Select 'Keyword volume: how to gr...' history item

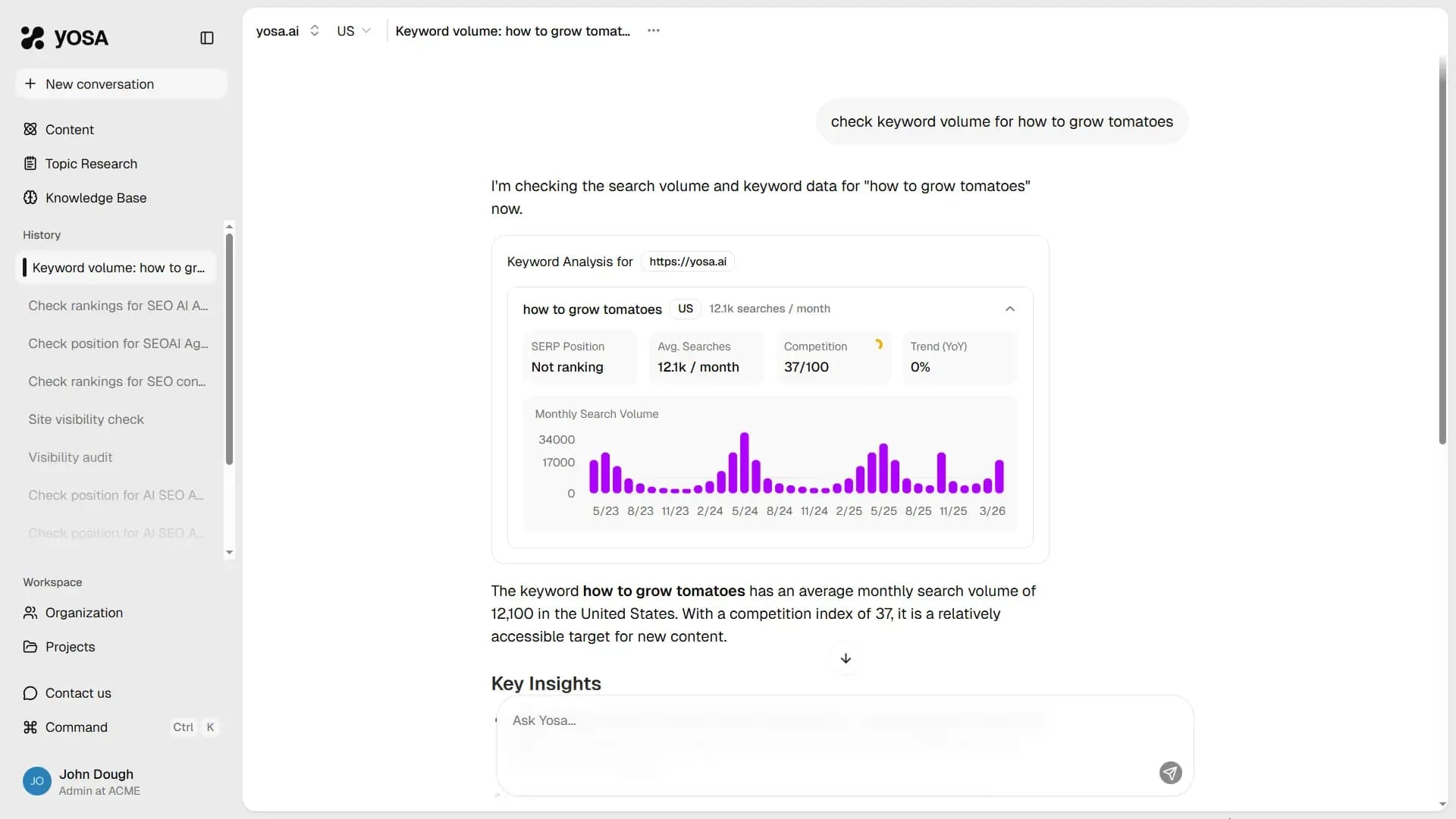pos(116,267)
